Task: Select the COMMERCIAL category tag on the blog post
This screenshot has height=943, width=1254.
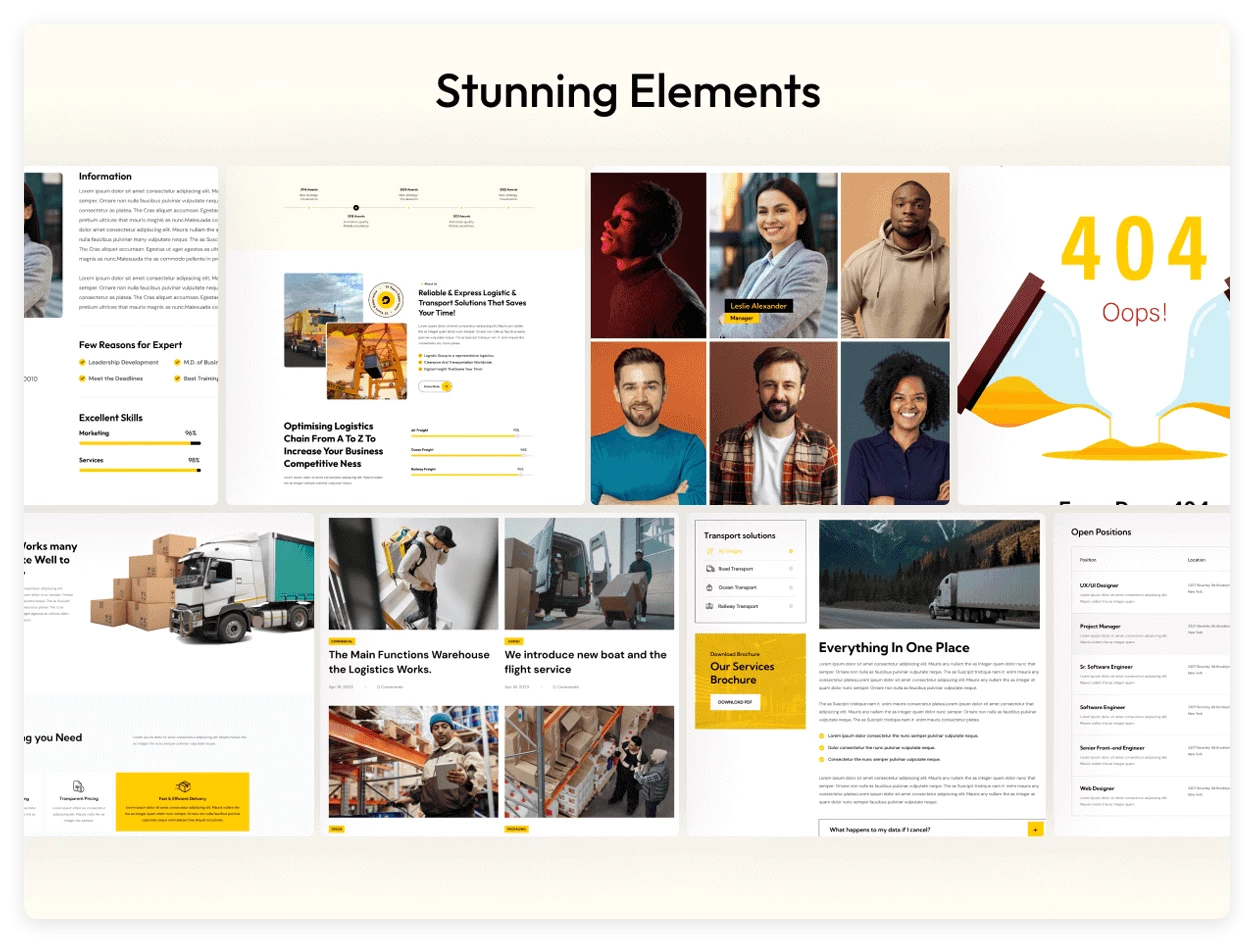Action: (x=342, y=641)
